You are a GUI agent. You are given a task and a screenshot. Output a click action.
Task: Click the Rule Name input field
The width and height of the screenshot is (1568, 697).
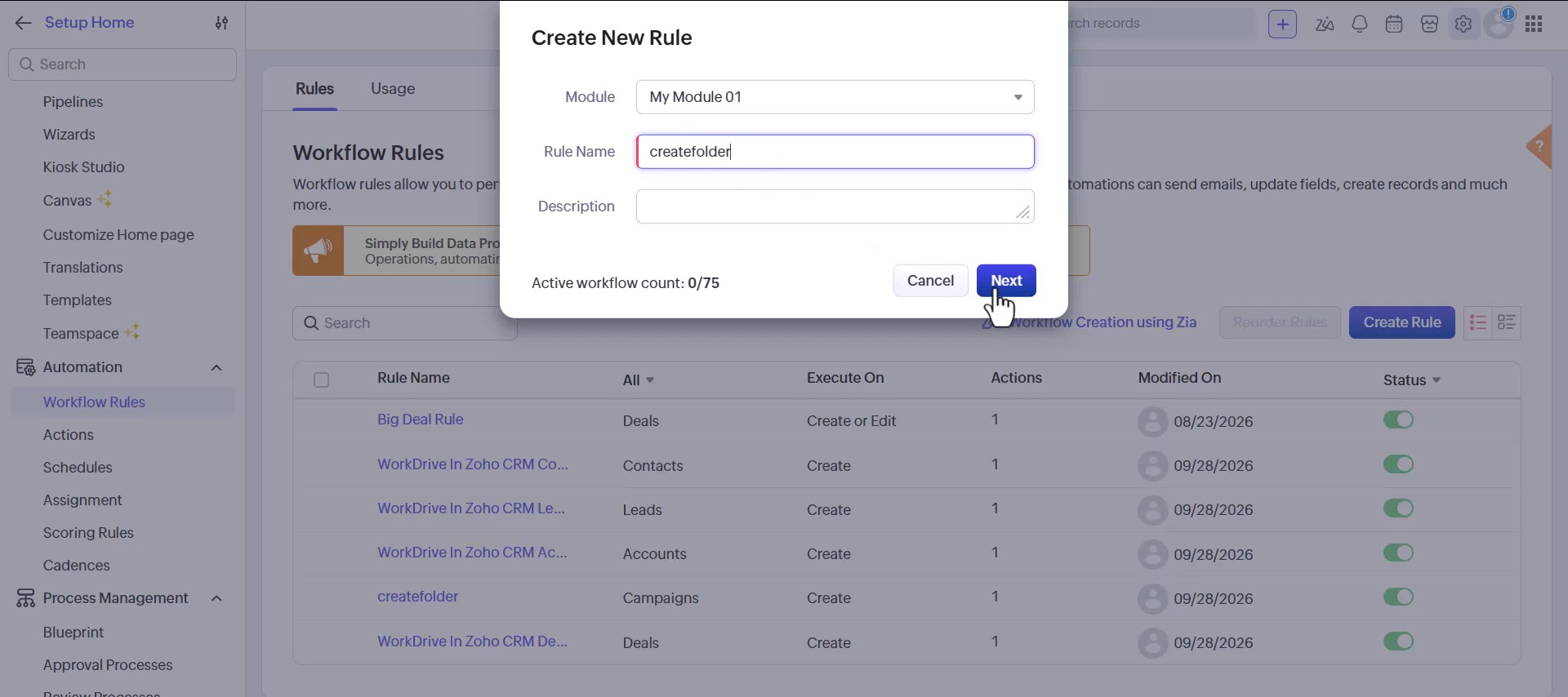[835, 152]
